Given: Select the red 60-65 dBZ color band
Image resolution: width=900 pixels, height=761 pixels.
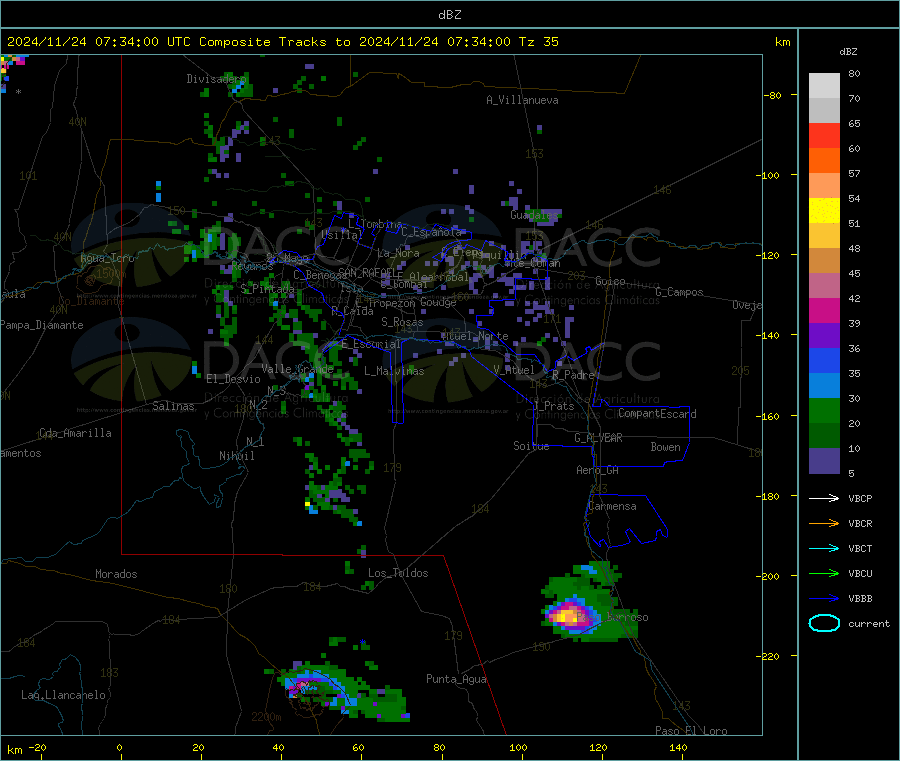Looking at the screenshot, I should 824,135.
